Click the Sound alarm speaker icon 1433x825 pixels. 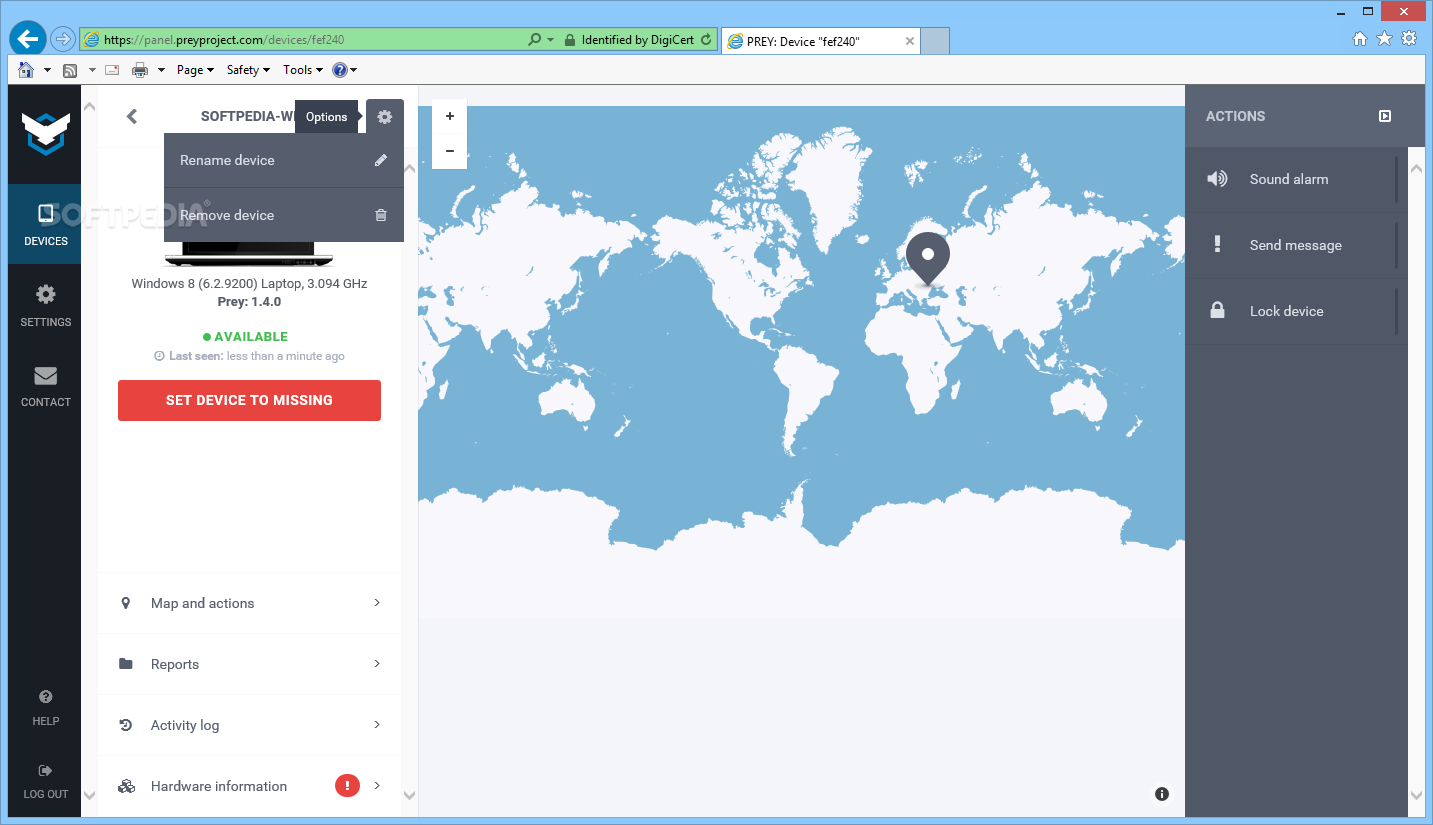click(1217, 179)
